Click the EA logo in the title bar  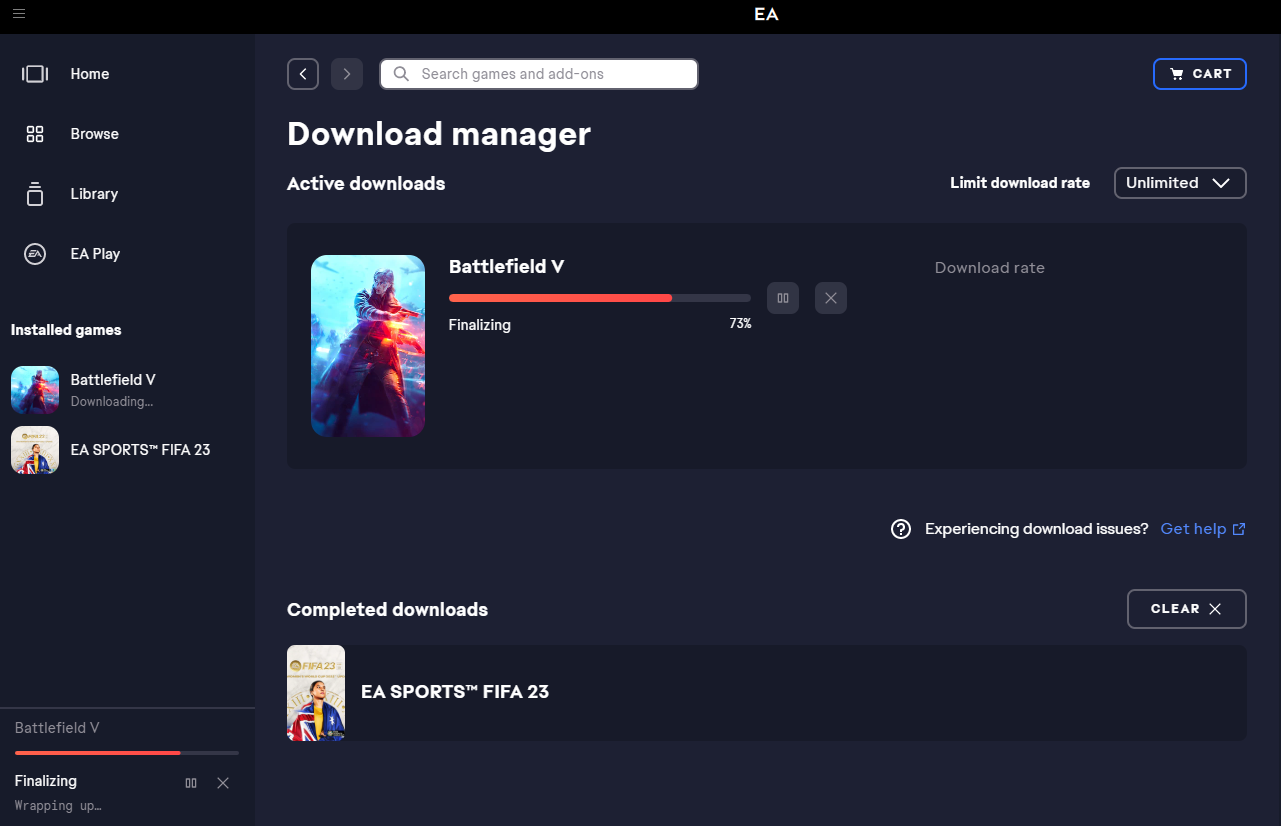point(766,14)
